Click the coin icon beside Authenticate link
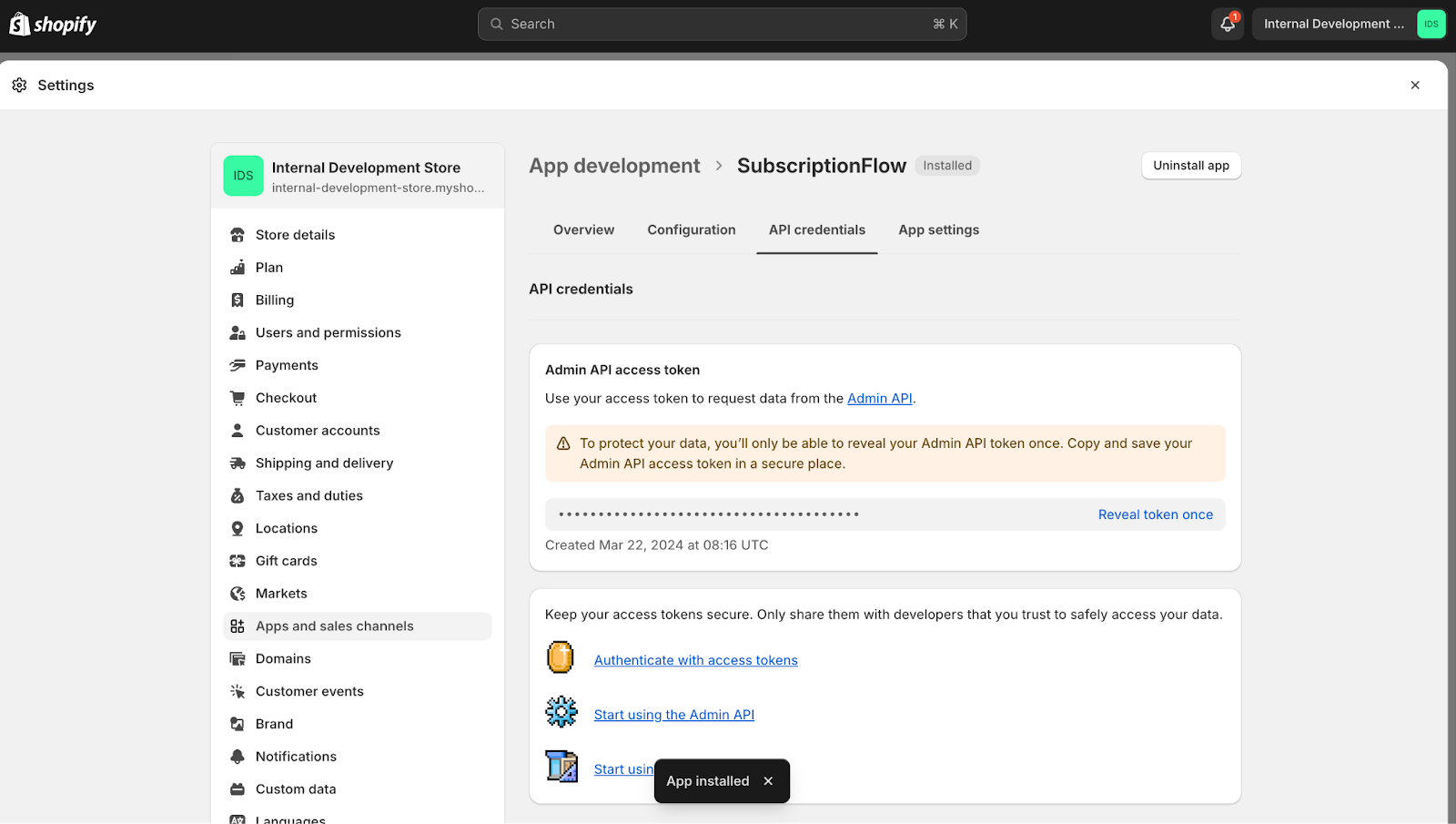This screenshot has height=824, width=1456. pos(561,657)
